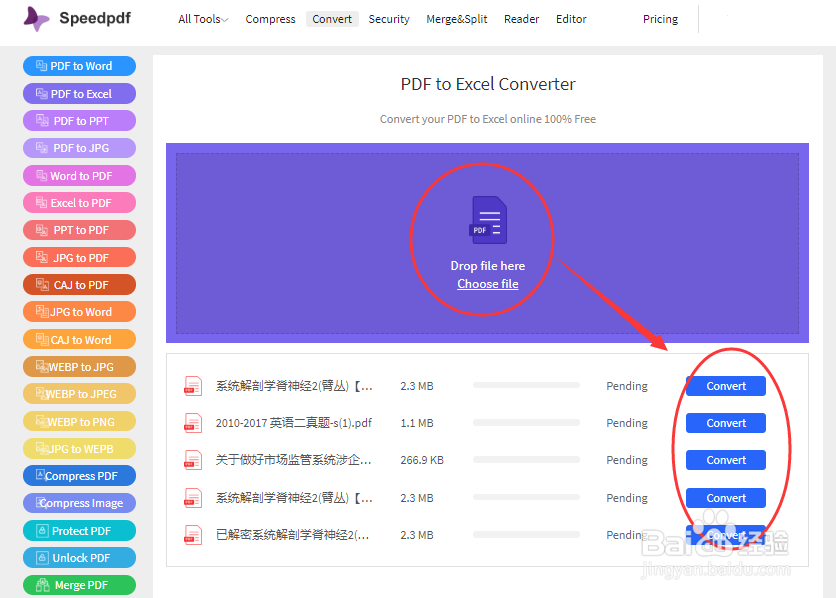Viewport: 836px width, 598px height.
Task: Click the Compress Image icon
Action: click(41, 502)
